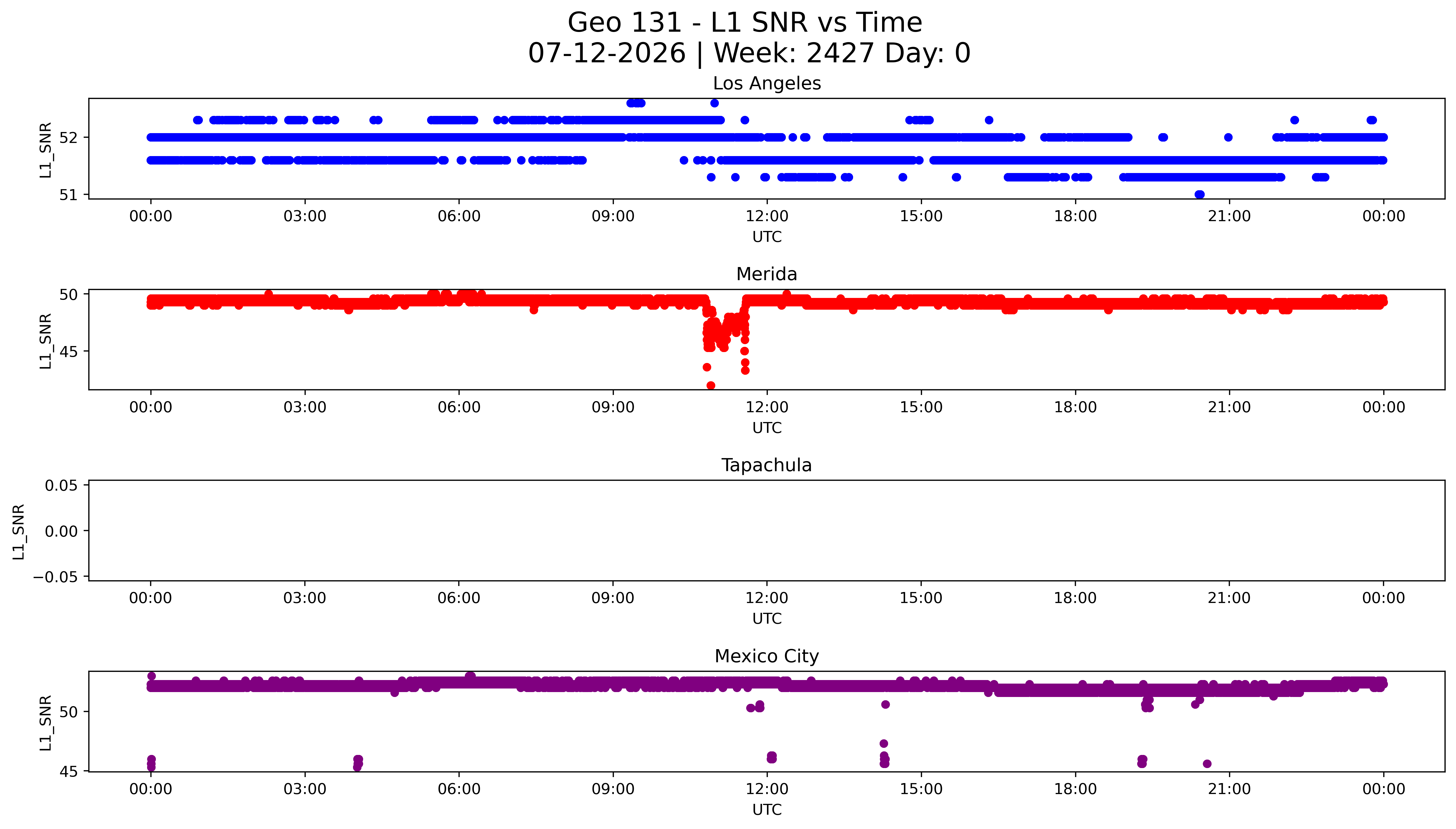Select the 'Merida' subplot title
This screenshot has height=829, width=1456.
pyautogui.click(x=766, y=274)
